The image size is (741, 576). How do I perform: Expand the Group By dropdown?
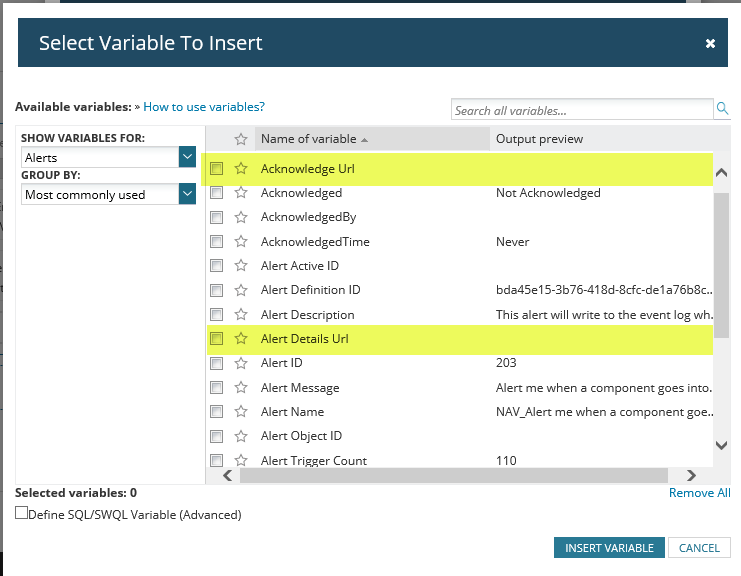pos(187,195)
